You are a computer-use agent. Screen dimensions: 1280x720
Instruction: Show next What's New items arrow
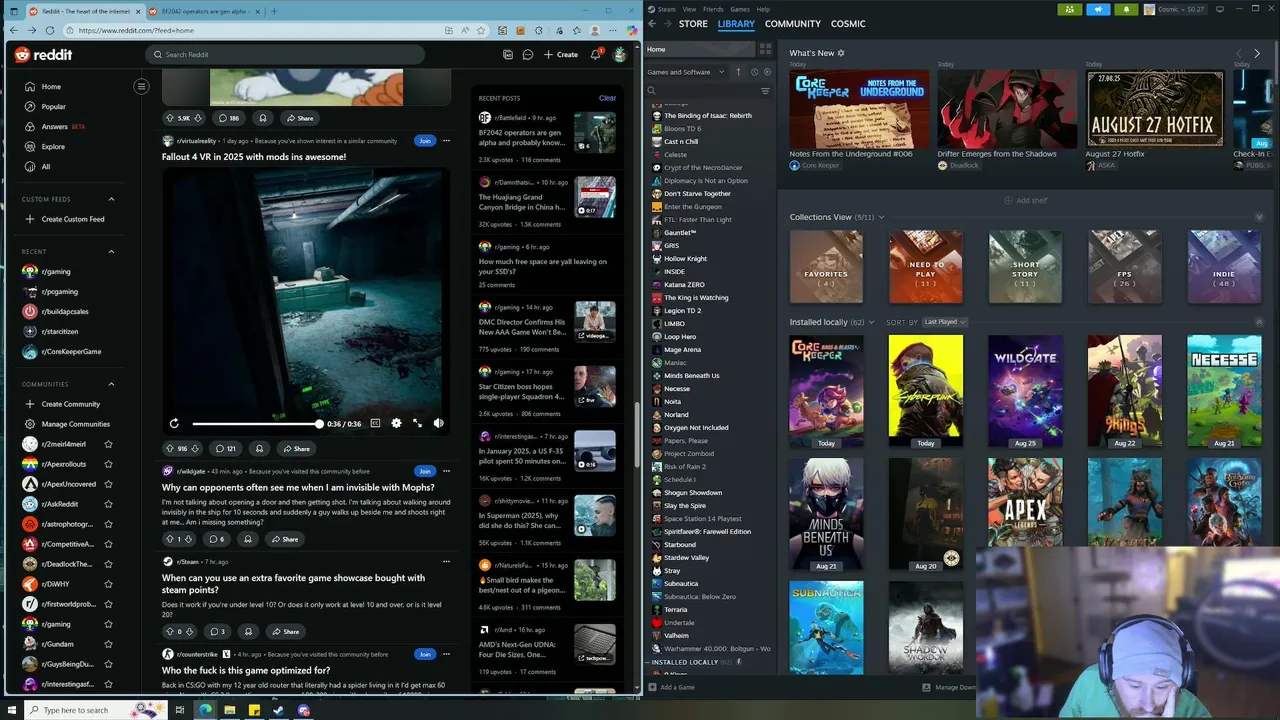click(x=1257, y=53)
